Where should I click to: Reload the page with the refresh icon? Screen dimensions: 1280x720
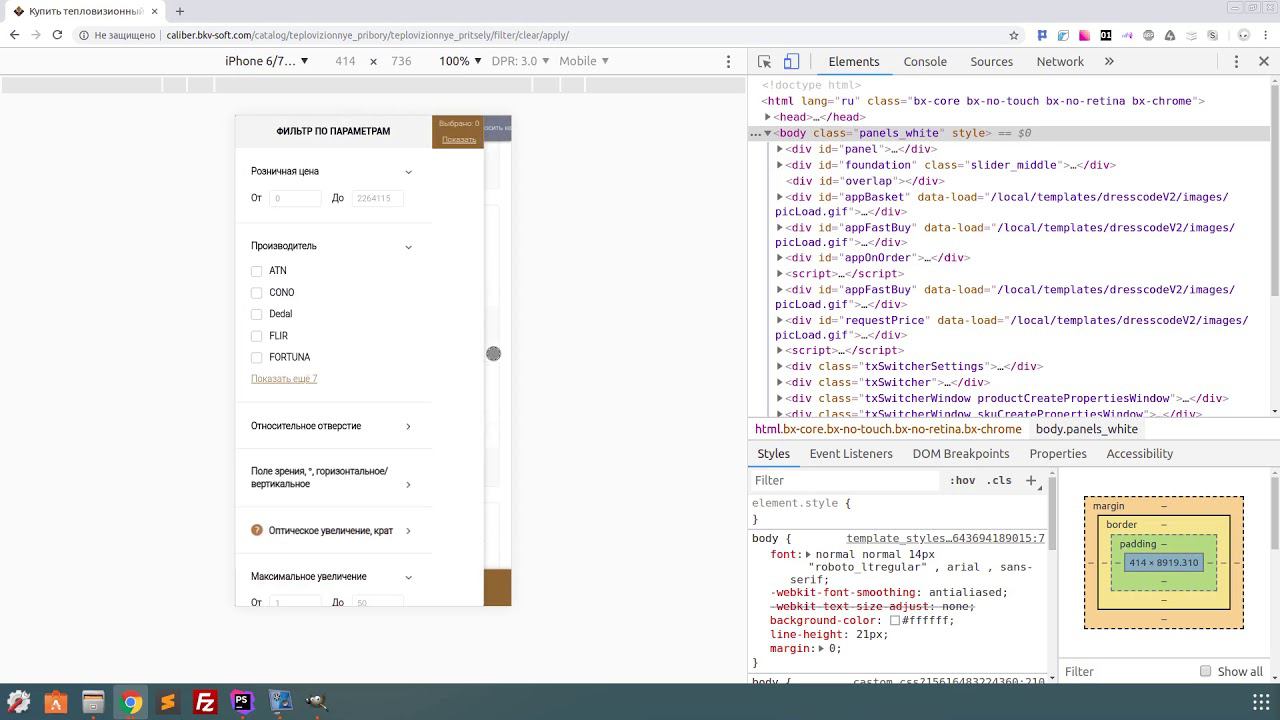57,35
